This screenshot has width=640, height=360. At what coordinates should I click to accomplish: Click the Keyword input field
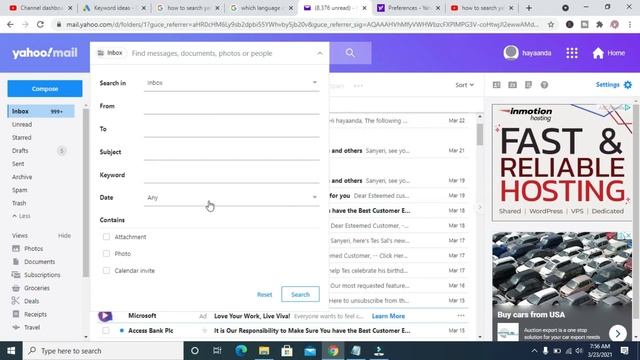coord(231,175)
